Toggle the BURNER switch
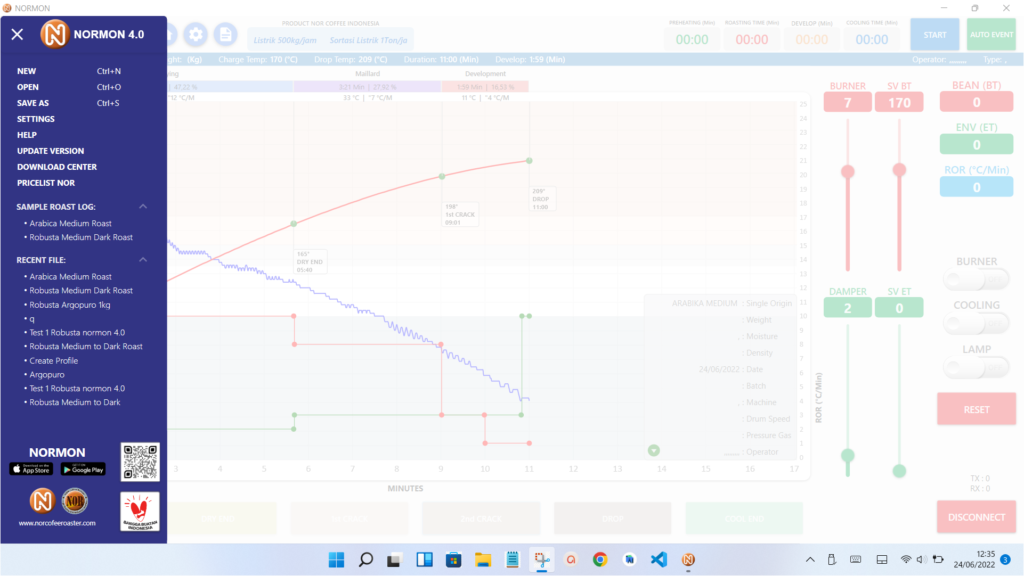This screenshot has height=576, width=1024. click(976, 280)
